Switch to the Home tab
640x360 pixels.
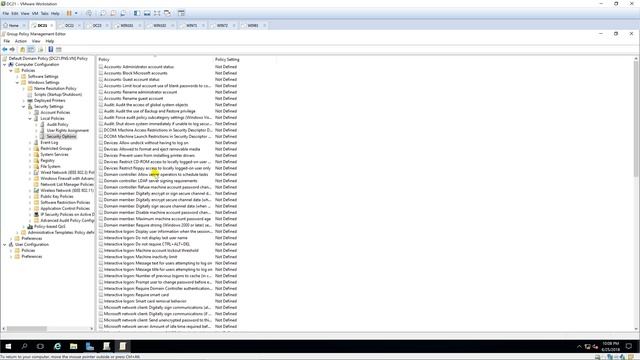(13, 25)
